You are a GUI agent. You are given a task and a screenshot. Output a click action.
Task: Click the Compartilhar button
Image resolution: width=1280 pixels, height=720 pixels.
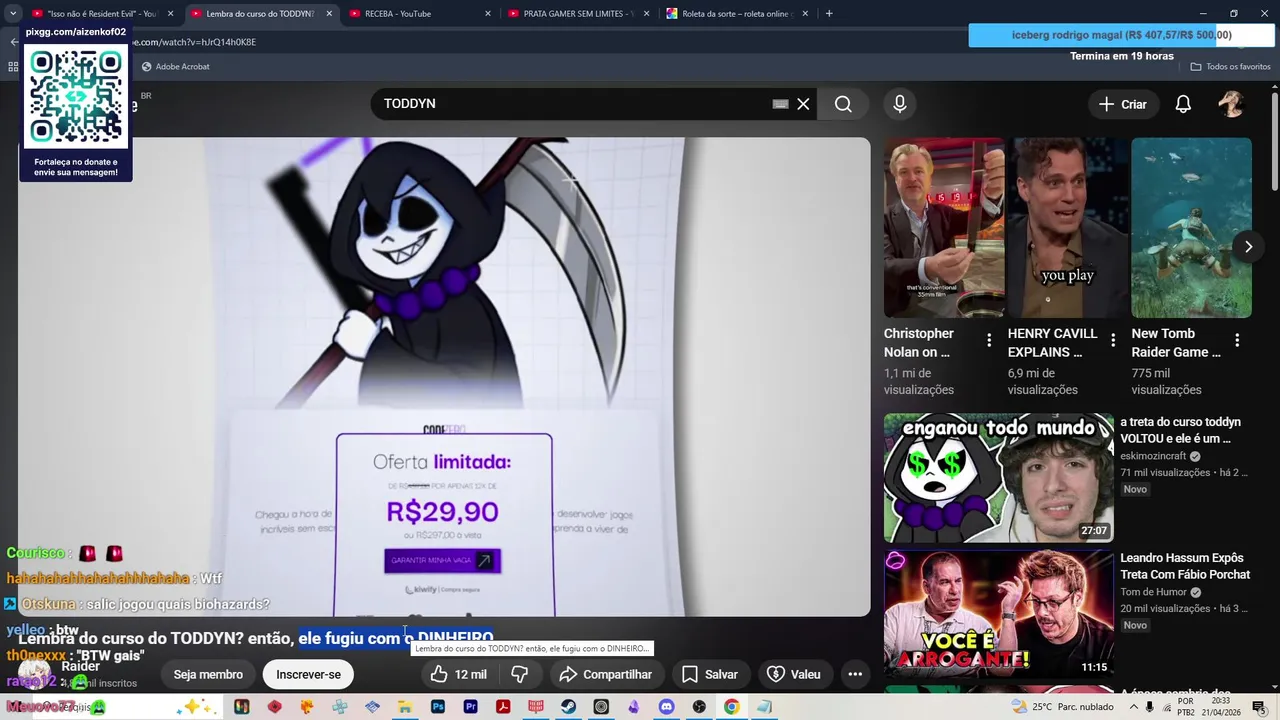pos(605,675)
